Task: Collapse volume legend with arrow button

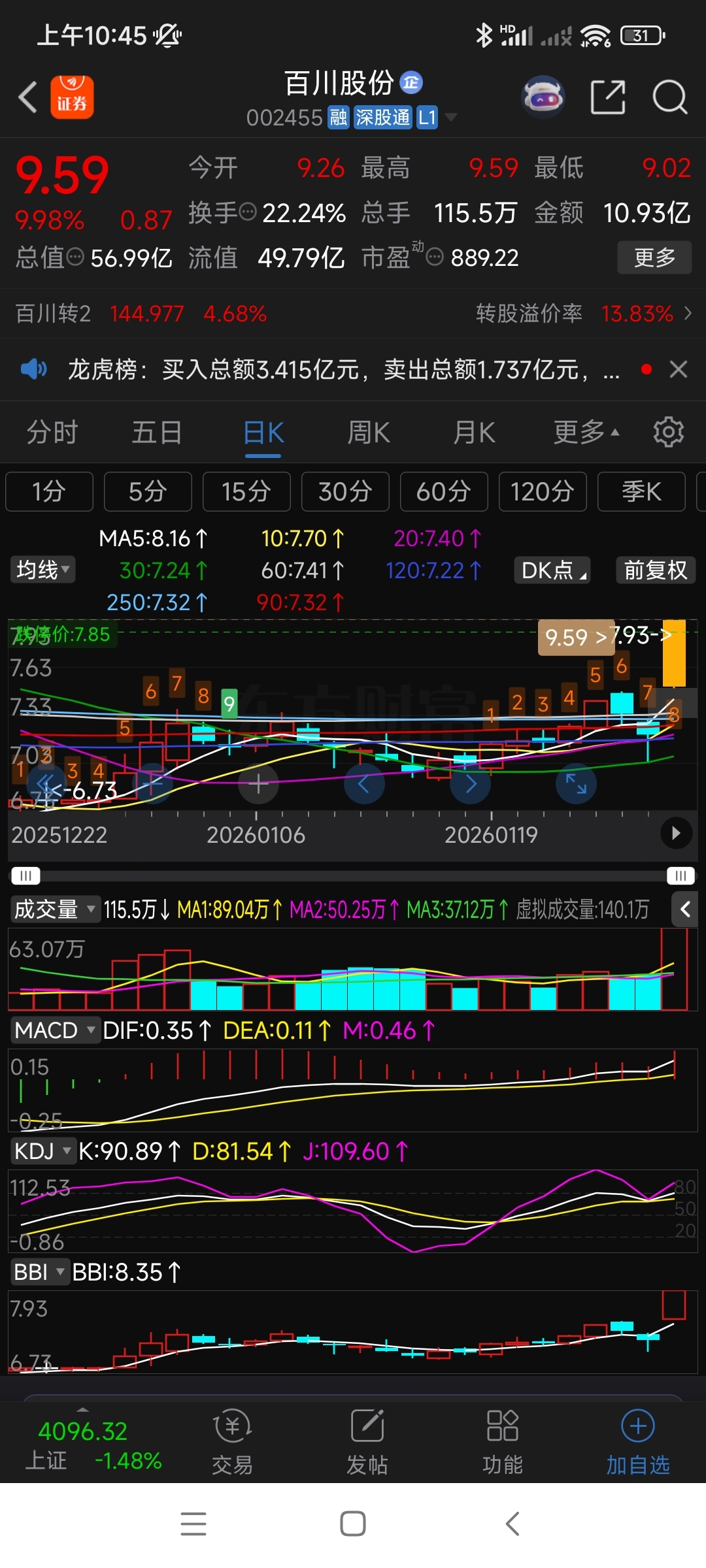Action: (684, 909)
